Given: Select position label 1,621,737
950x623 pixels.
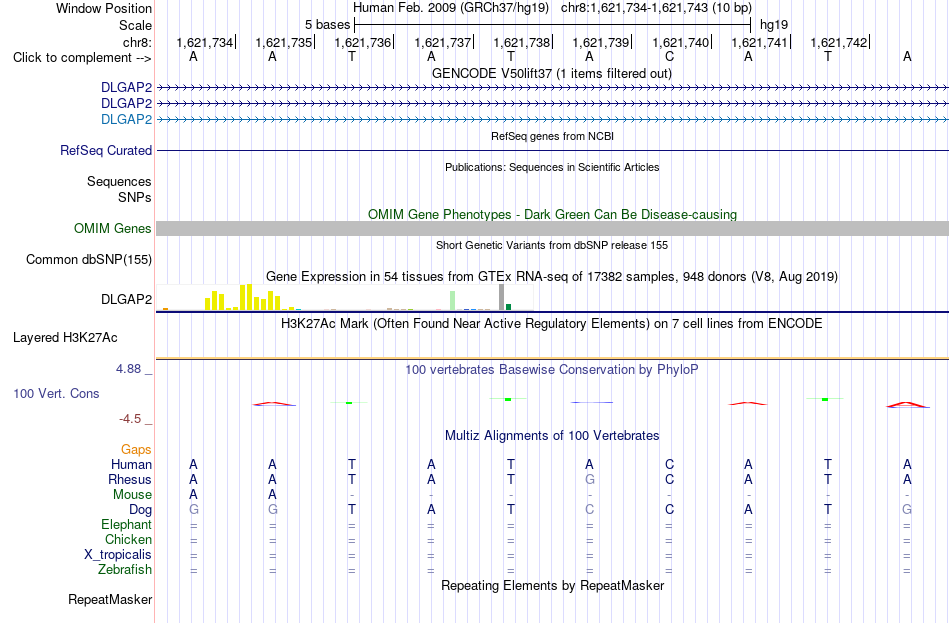Looking at the screenshot, I should point(442,42).
